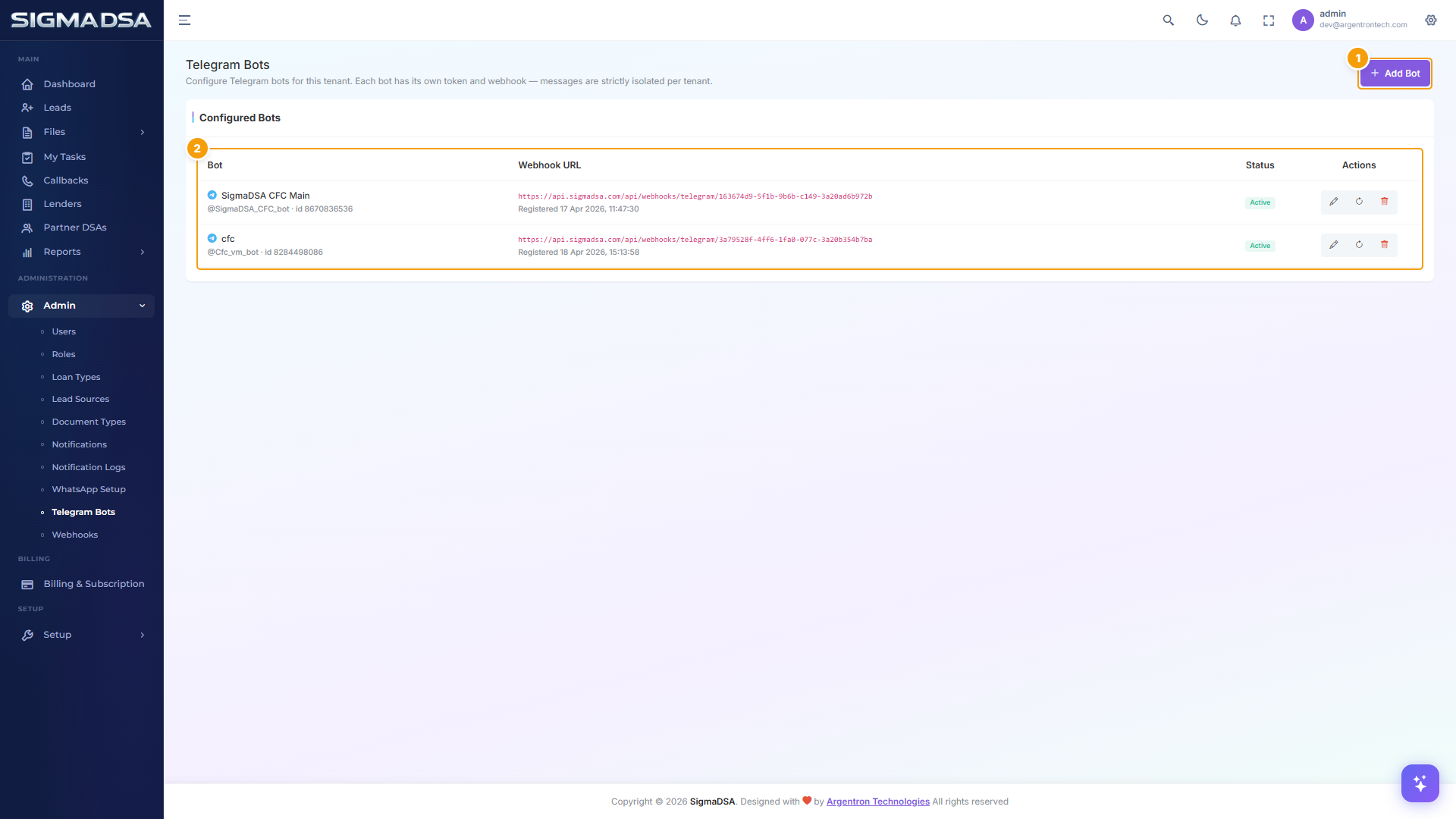Open Notifications in Admin menu
Viewport: 1456px width, 819px height.
tap(79, 444)
